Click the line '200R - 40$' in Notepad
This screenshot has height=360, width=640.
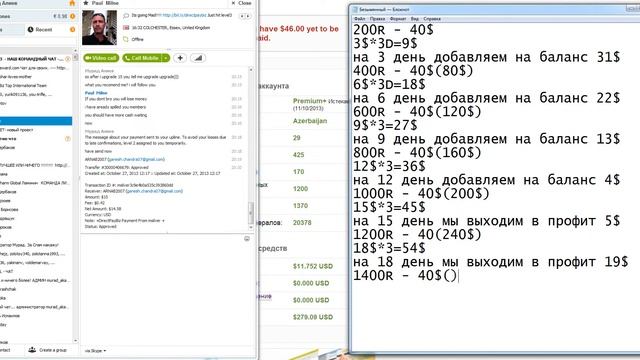(393, 30)
